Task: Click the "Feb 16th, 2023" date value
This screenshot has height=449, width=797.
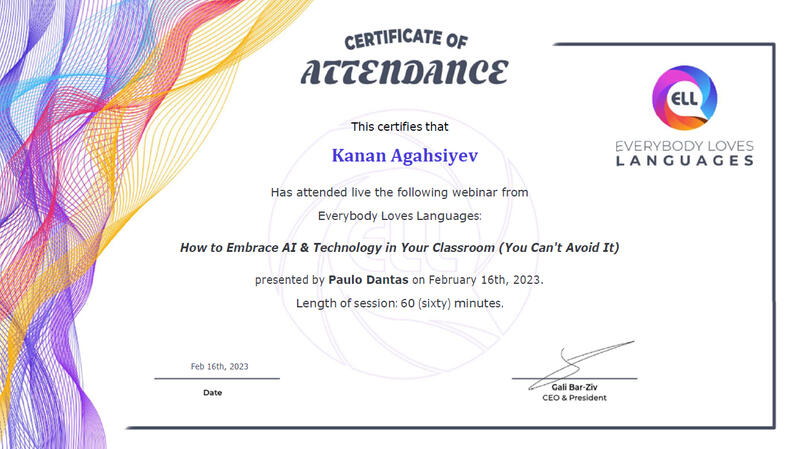Action: point(219,367)
